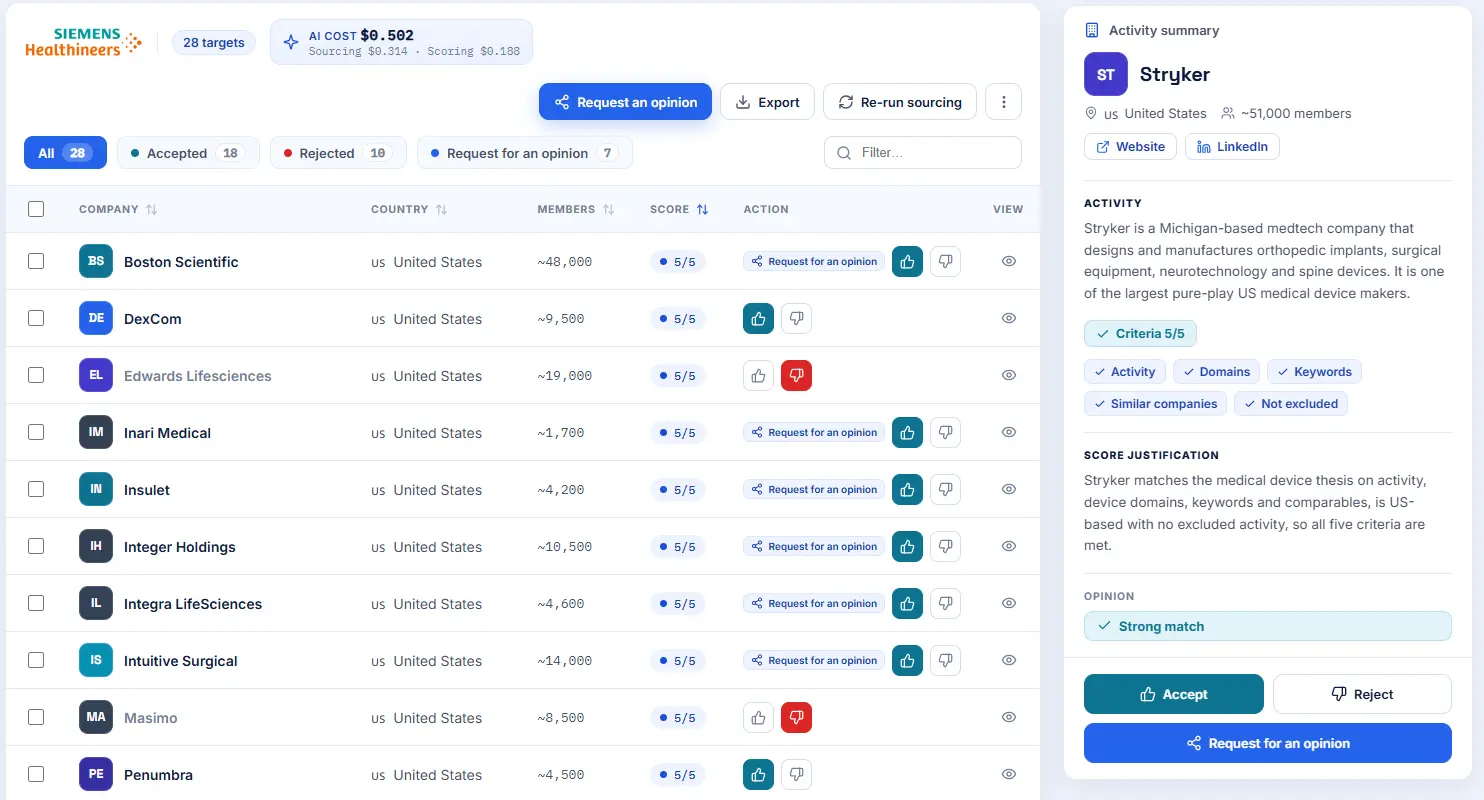Click thumbs-up for Penumbra
1484x800 pixels.
coord(758,775)
